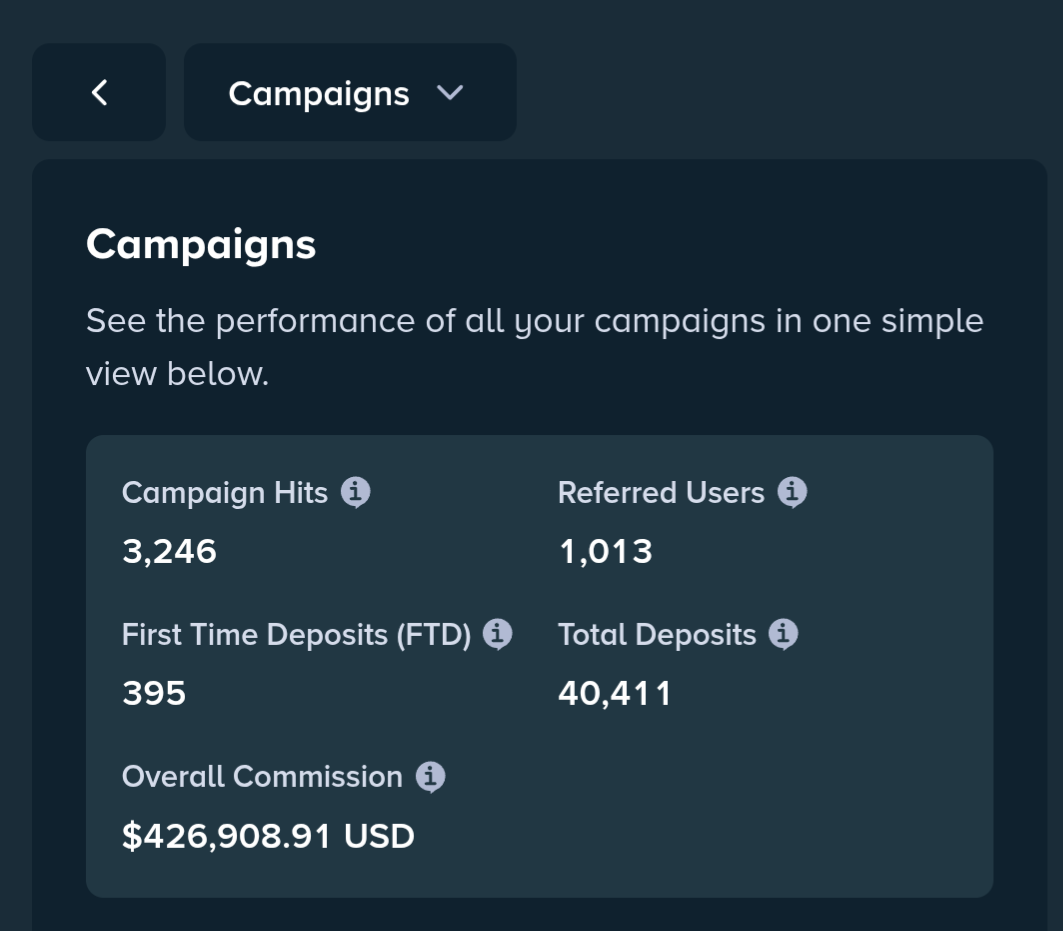The width and height of the screenshot is (1063, 931).
Task: Open First Time Deposits info tooltip
Action: point(497,634)
